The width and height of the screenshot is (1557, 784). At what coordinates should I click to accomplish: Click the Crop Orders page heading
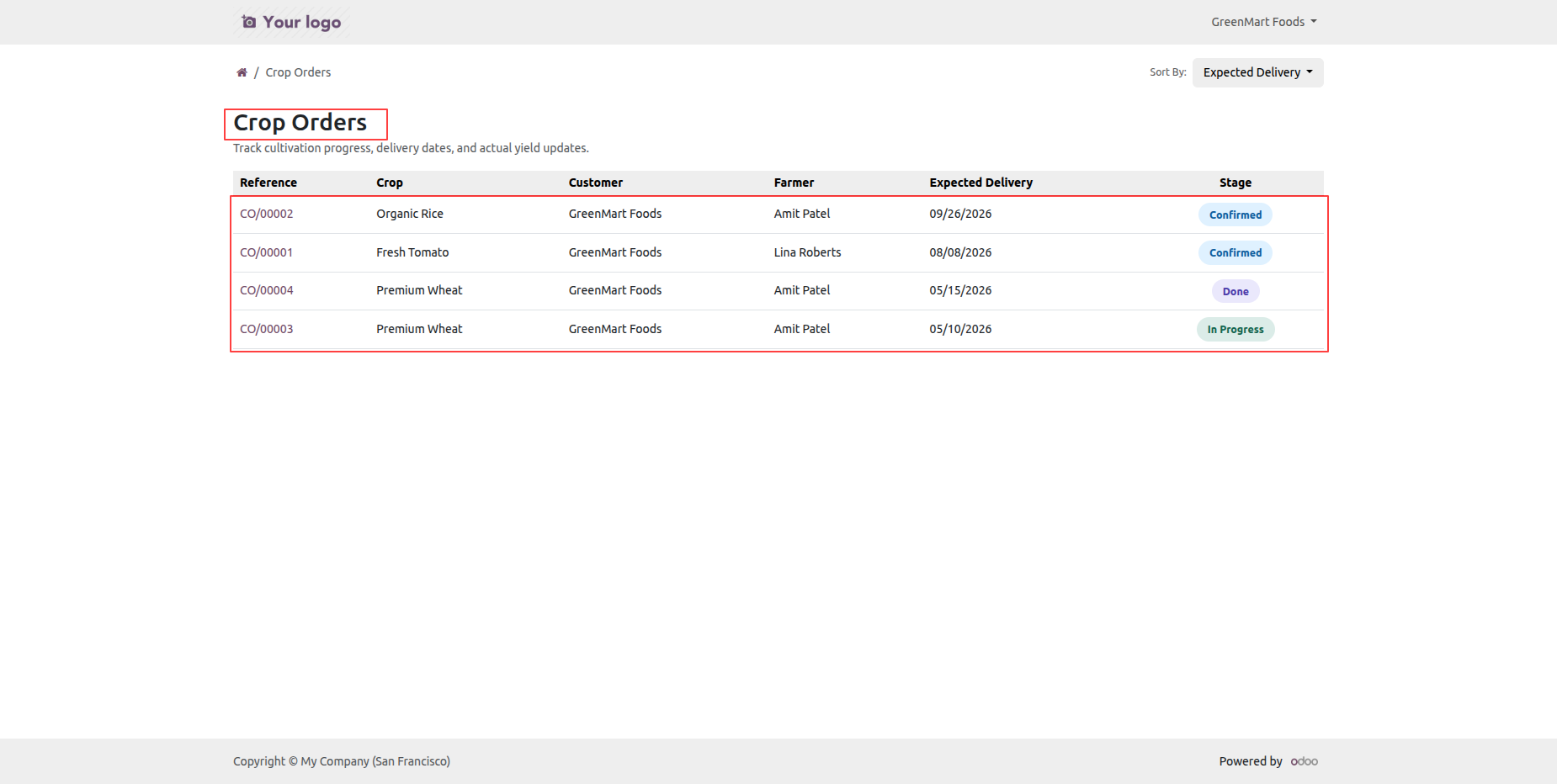point(300,123)
